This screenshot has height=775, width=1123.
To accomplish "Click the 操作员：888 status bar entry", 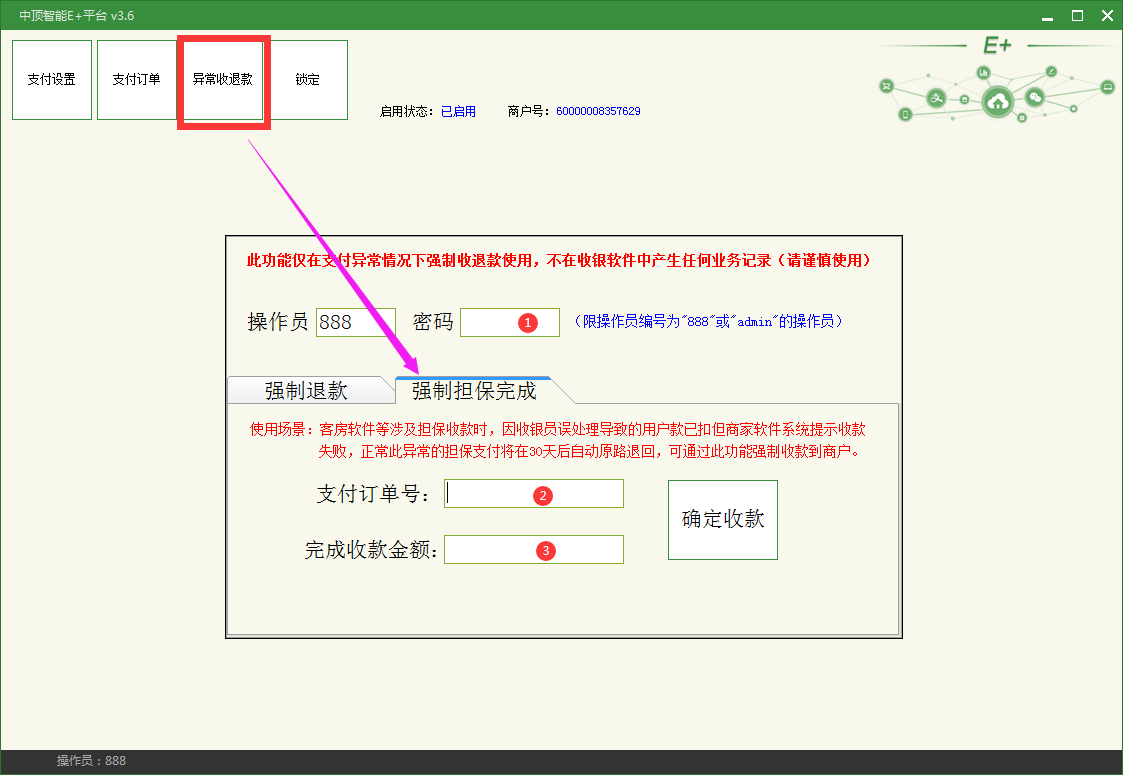I will (x=91, y=761).
